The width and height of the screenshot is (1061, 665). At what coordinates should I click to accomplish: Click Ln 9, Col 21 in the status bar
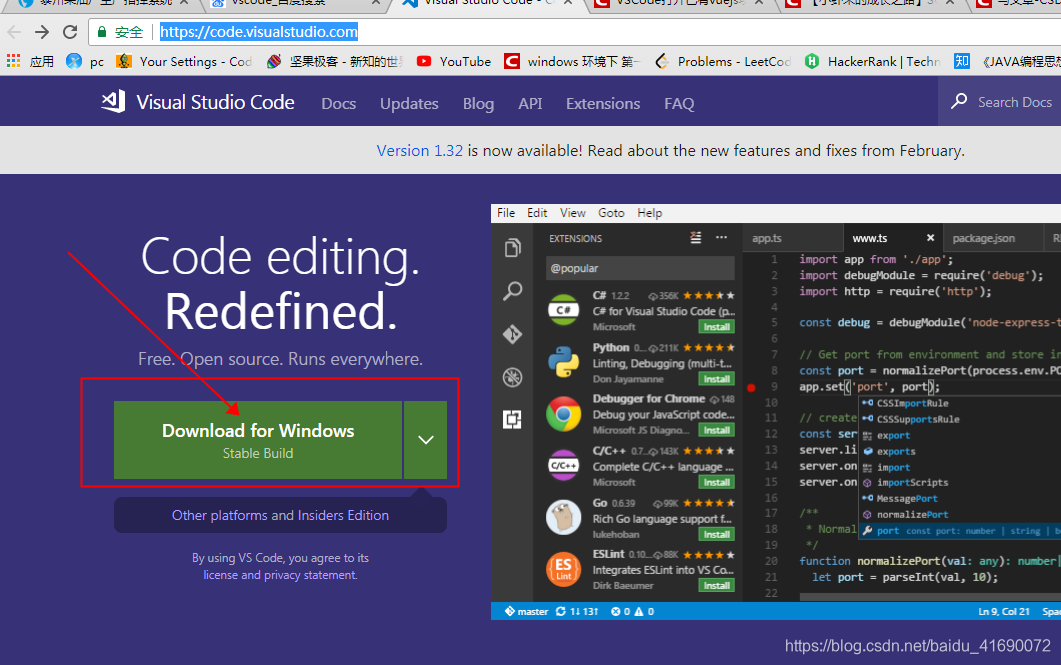click(1003, 612)
